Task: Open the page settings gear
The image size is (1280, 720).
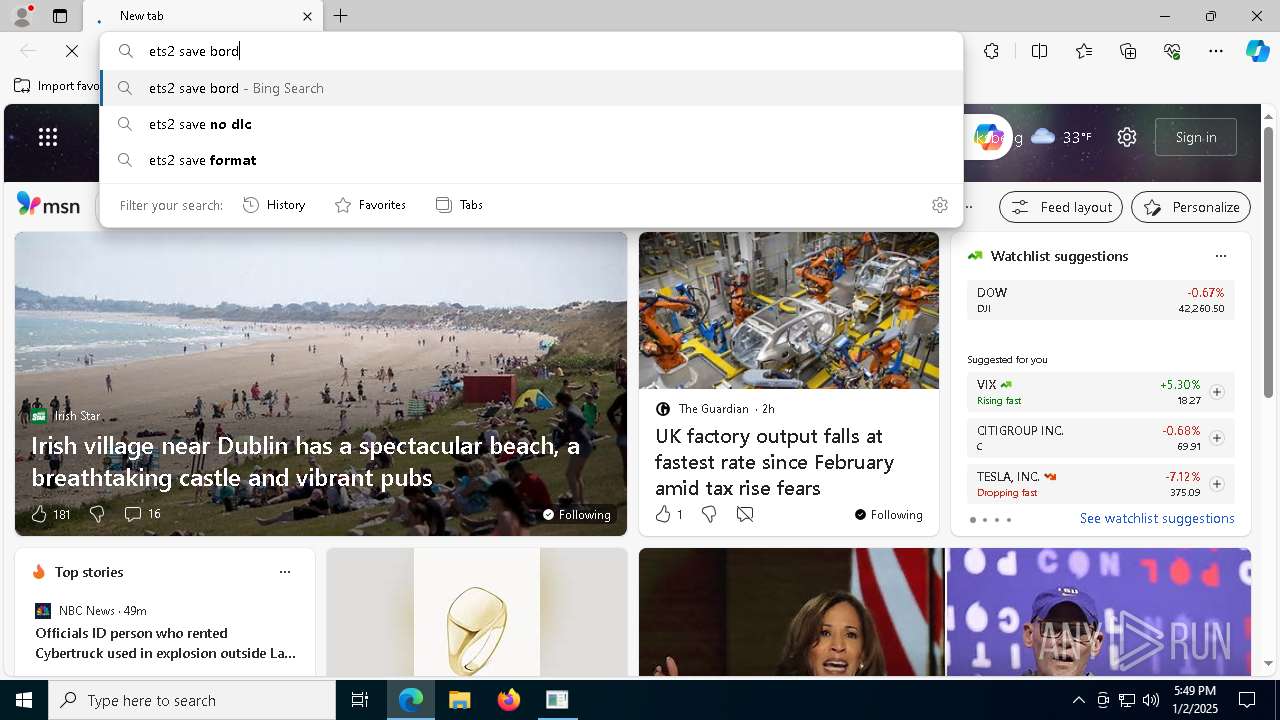Action: 1127,137
